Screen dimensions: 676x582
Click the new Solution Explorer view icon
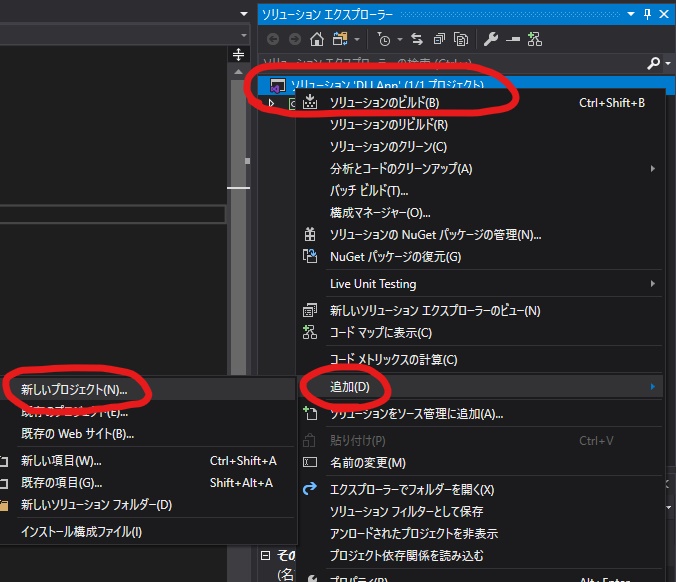coord(310,310)
